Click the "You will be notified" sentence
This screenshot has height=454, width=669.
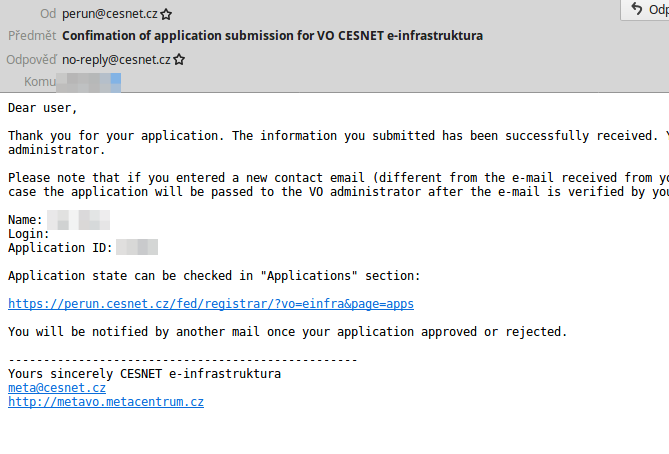pos(287,331)
